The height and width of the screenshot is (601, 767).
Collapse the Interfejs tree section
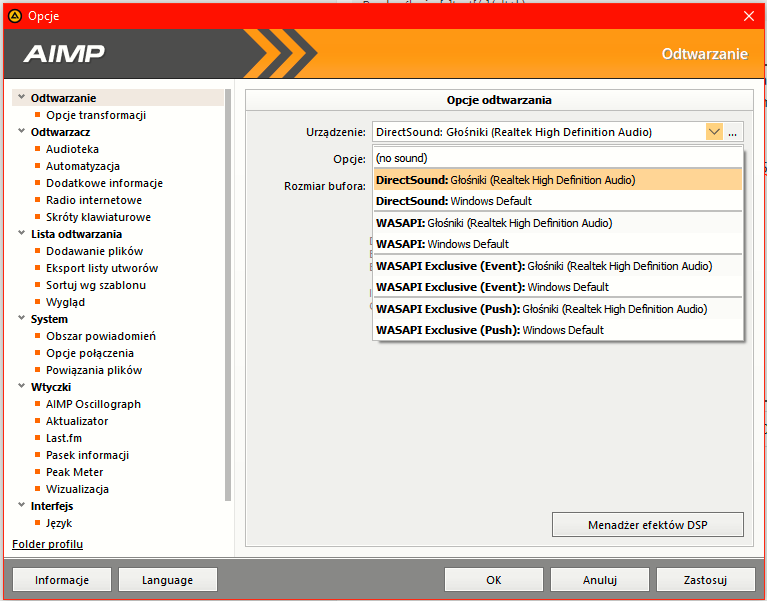point(21,505)
